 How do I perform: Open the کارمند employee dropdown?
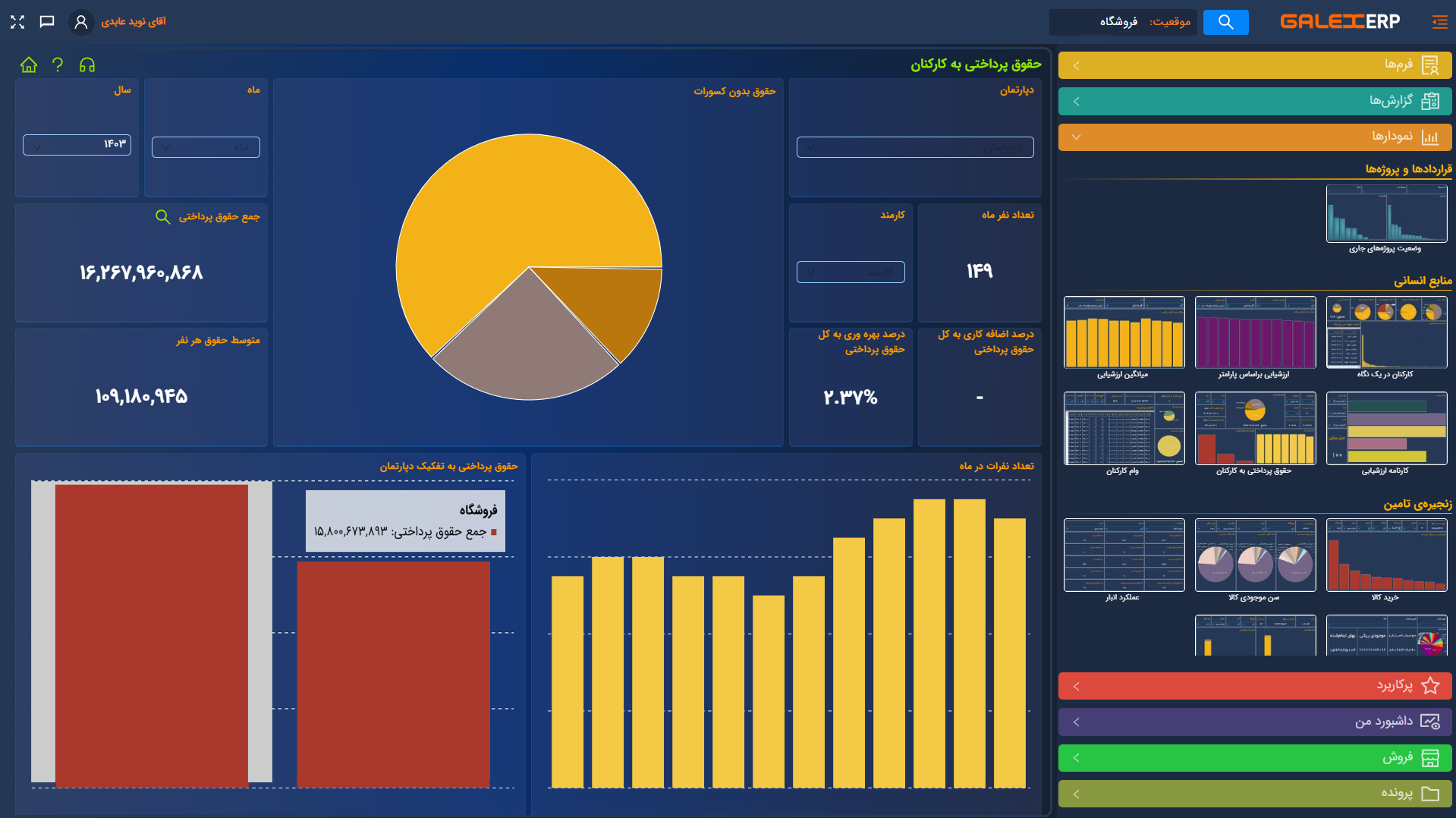tap(851, 272)
